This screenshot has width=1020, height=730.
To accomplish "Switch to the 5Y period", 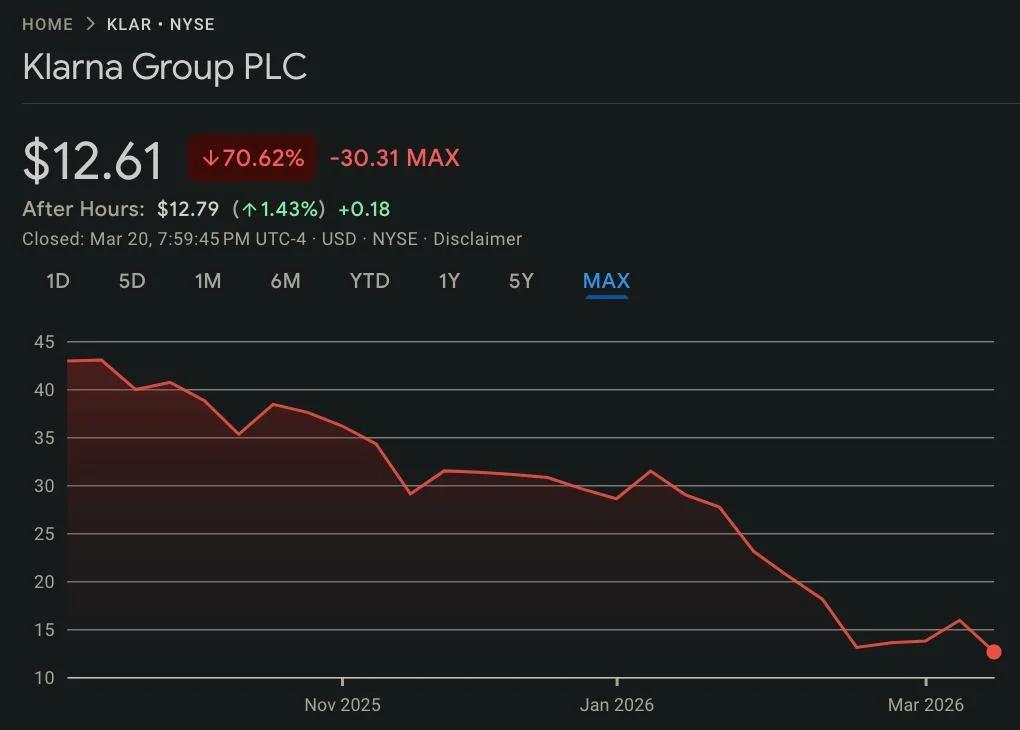I will [521, 282].
